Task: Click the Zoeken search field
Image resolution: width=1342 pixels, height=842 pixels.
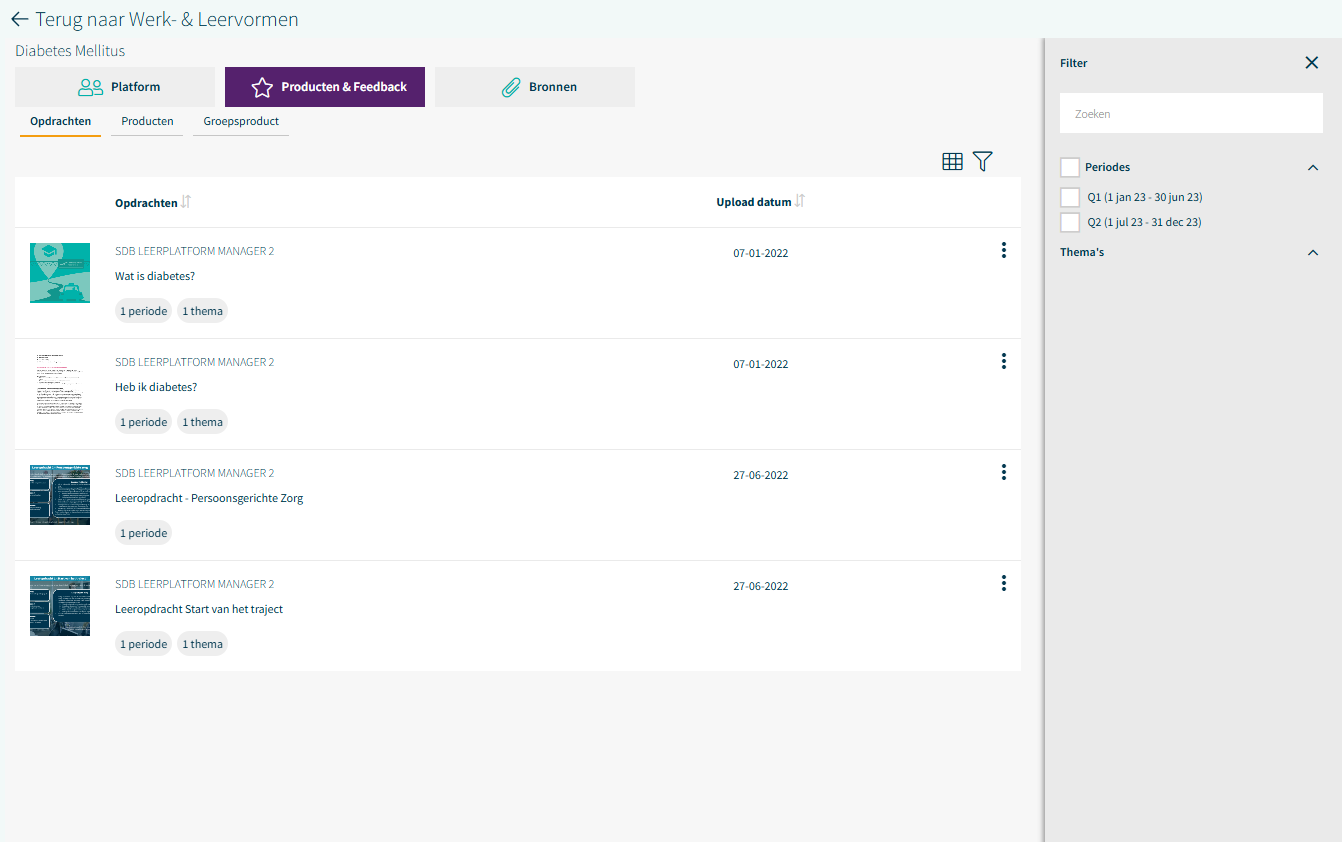Action: [1190, 114]
